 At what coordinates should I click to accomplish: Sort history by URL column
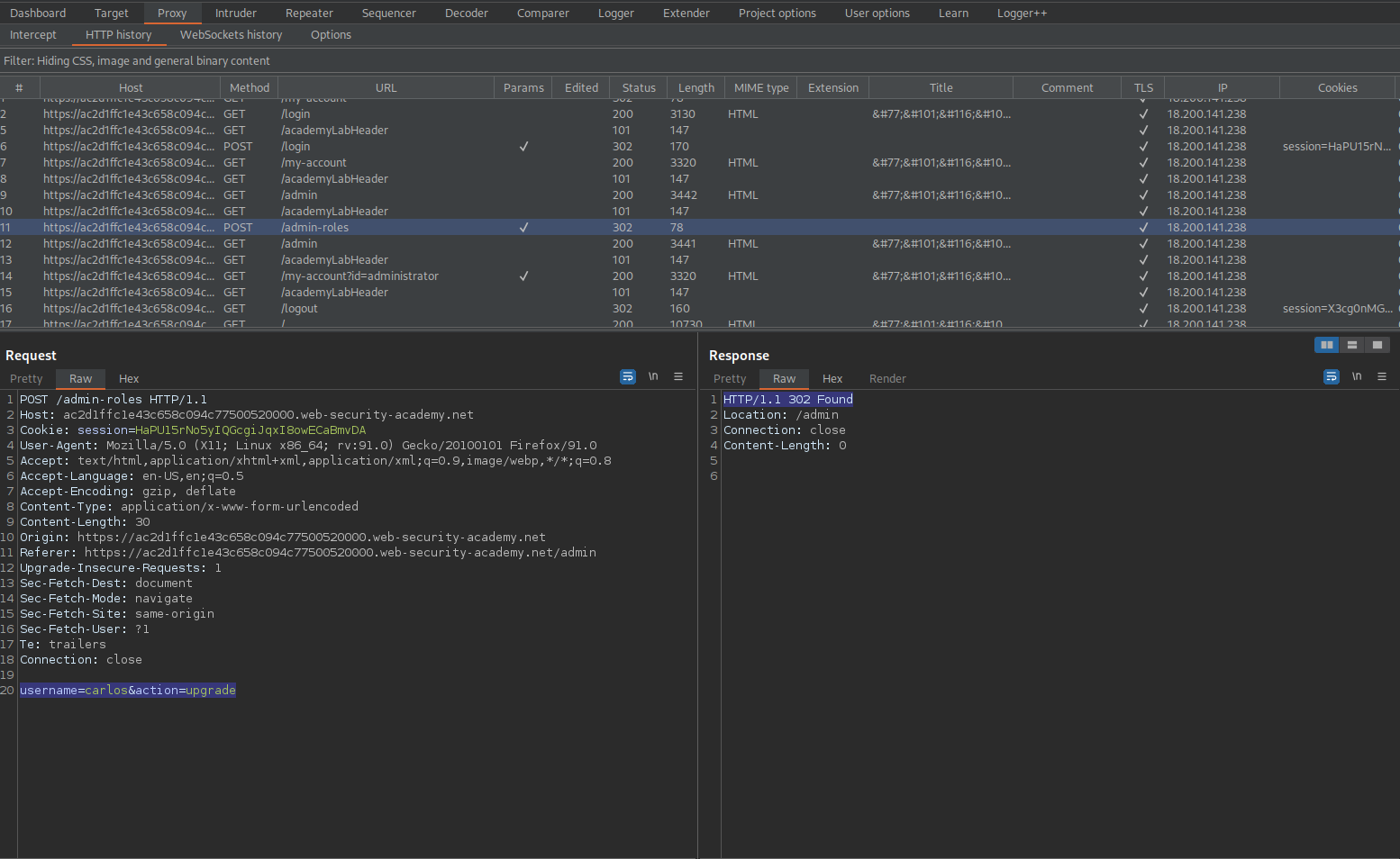pyautogui.click(x=386, y=87)
